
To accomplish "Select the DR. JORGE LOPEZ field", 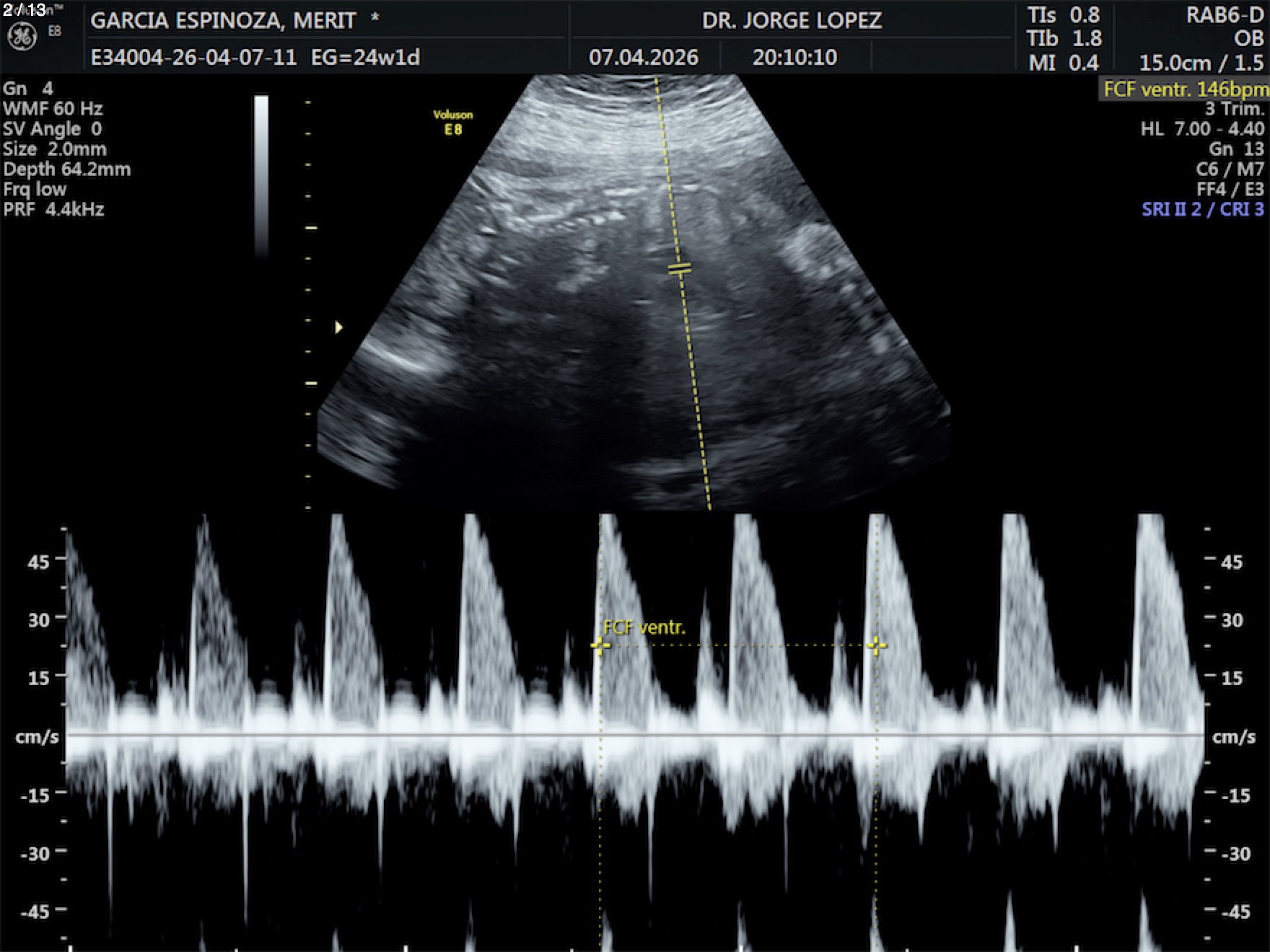I will tap(792, 20).
